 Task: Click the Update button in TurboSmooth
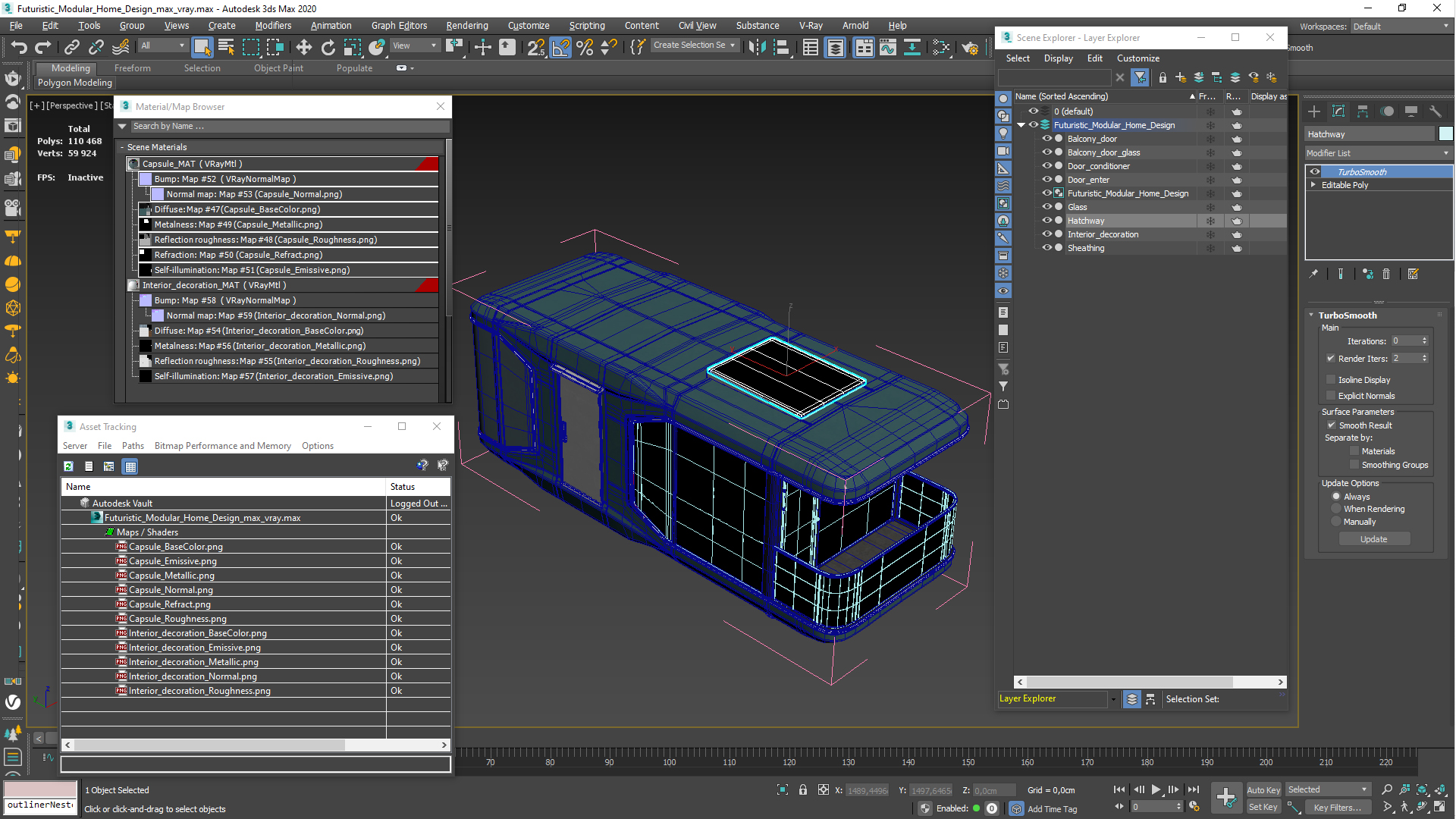pos(1374,539)
